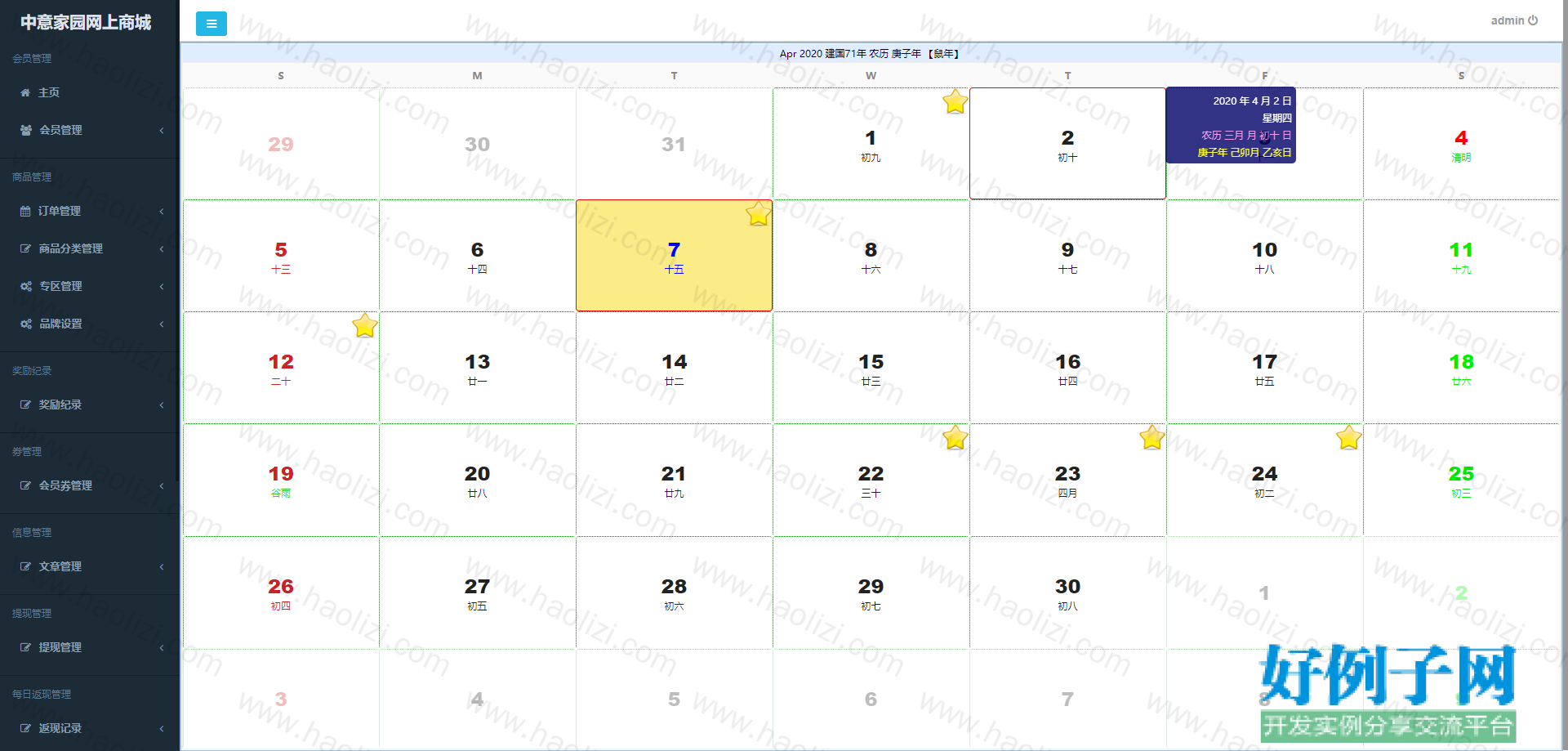Click the Apr 2020 calendar header title
The width and height of the screenshot is (1568, 751).
(871, 54)
